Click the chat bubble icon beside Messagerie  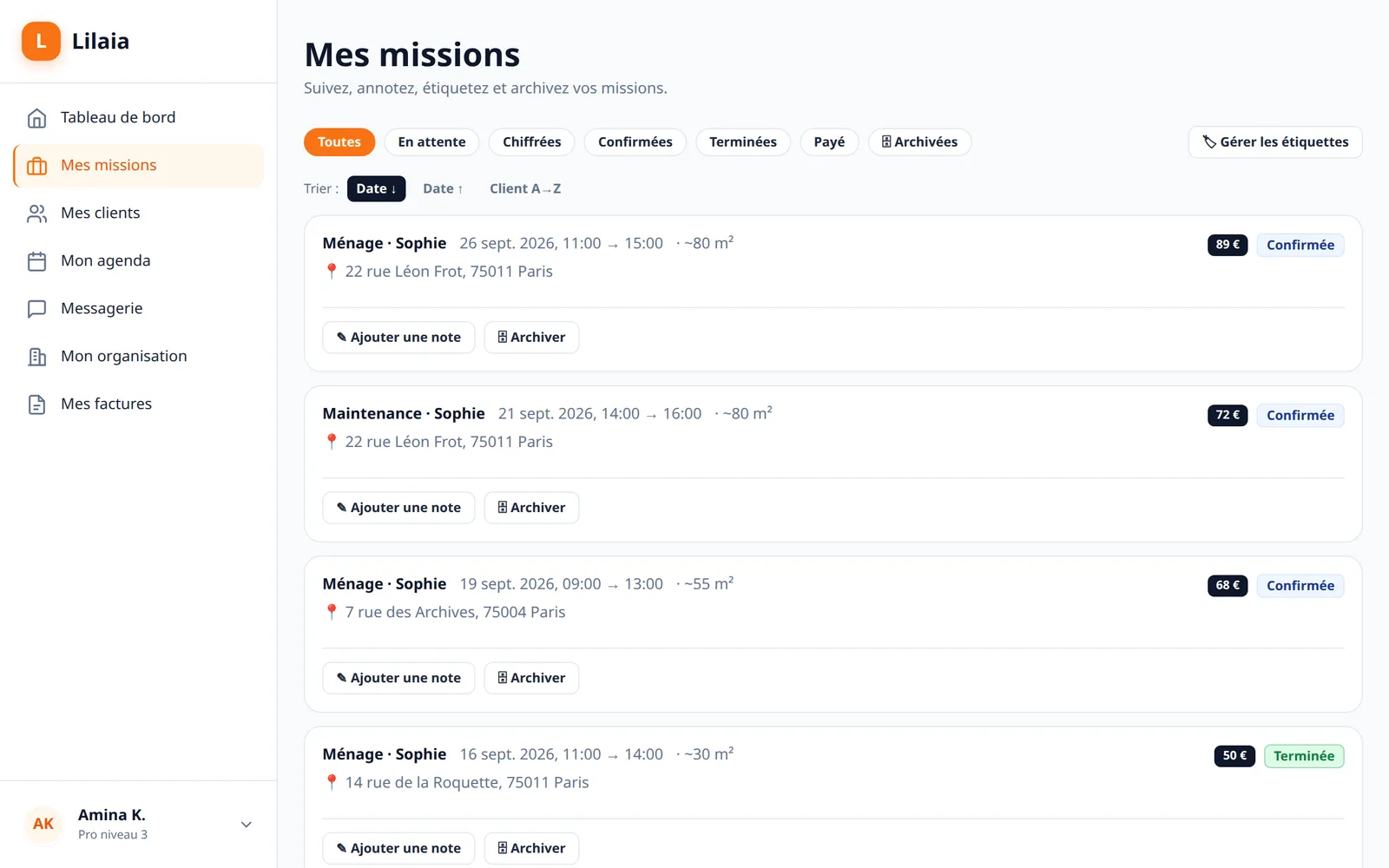[x=36, y=309]
